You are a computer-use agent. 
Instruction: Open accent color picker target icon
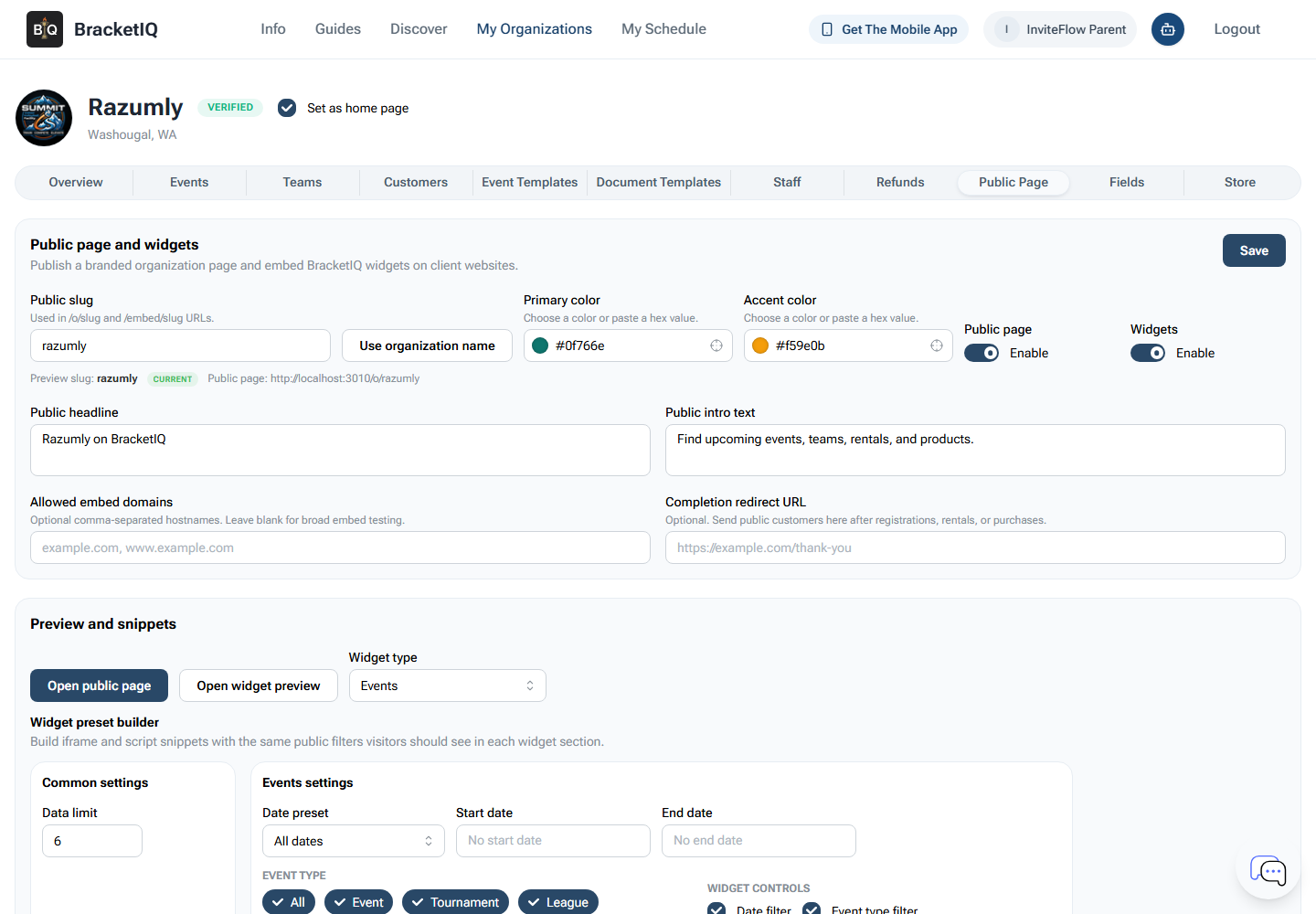(937, 345)
